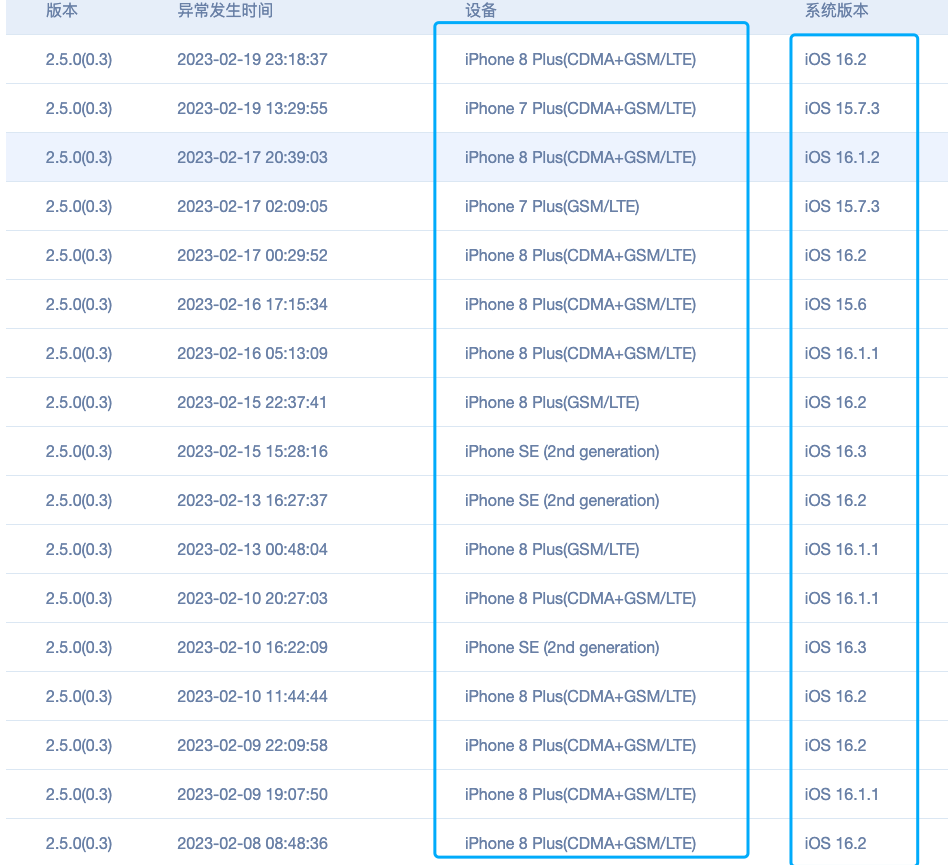Screen dimensions: 948x865
Task: Click iOS 16.2 in the 16:27:37 row
Action: point(835,500)
